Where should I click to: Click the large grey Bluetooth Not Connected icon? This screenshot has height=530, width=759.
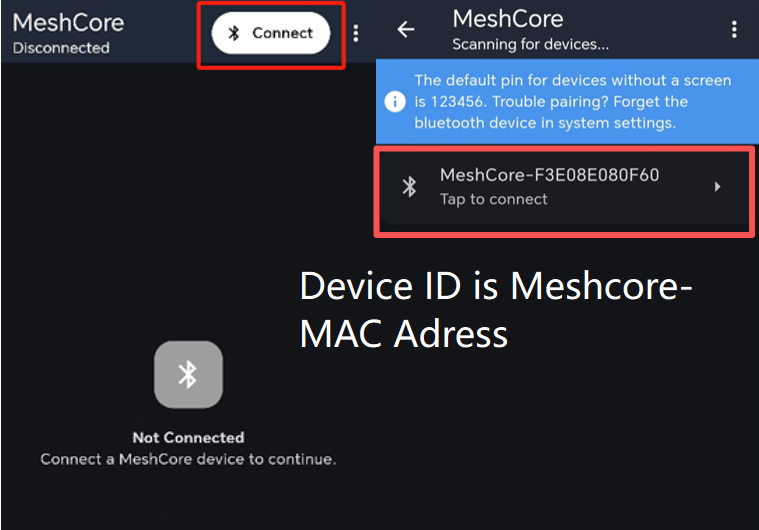click(188, 375)
